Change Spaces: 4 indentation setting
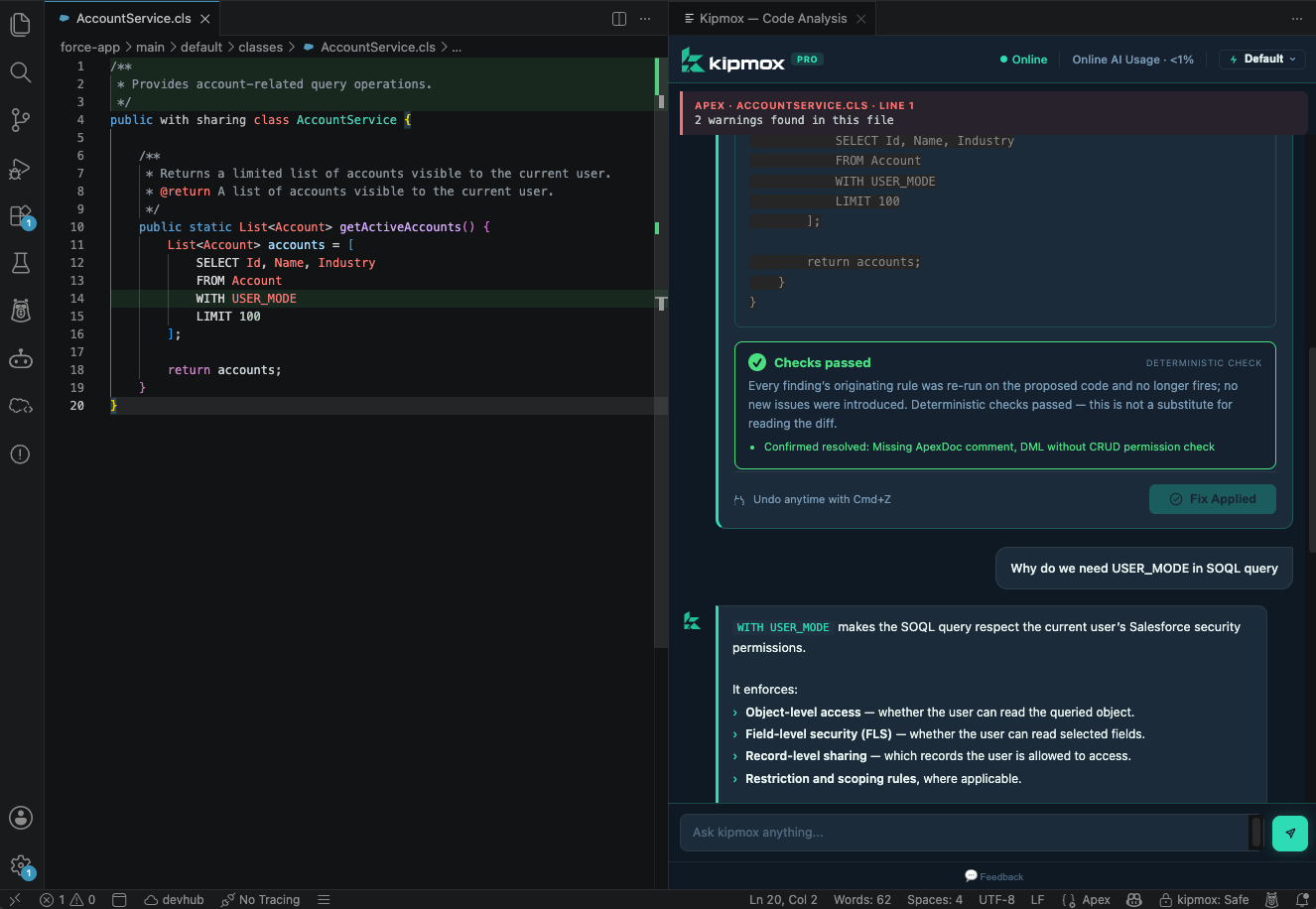This screenshot has width=1316, height=909. [x=935, y=900]
